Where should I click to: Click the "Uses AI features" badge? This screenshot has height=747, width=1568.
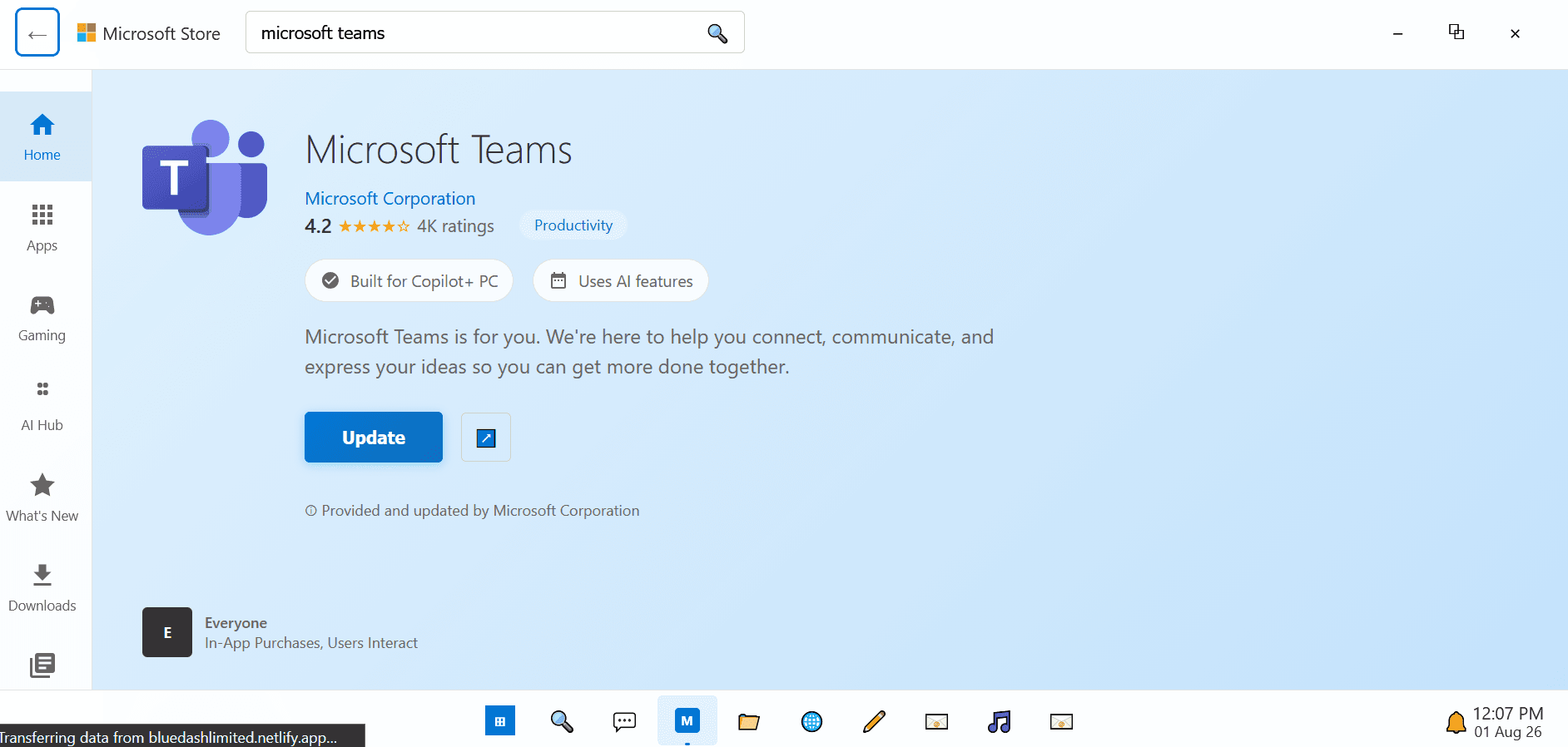621,281
